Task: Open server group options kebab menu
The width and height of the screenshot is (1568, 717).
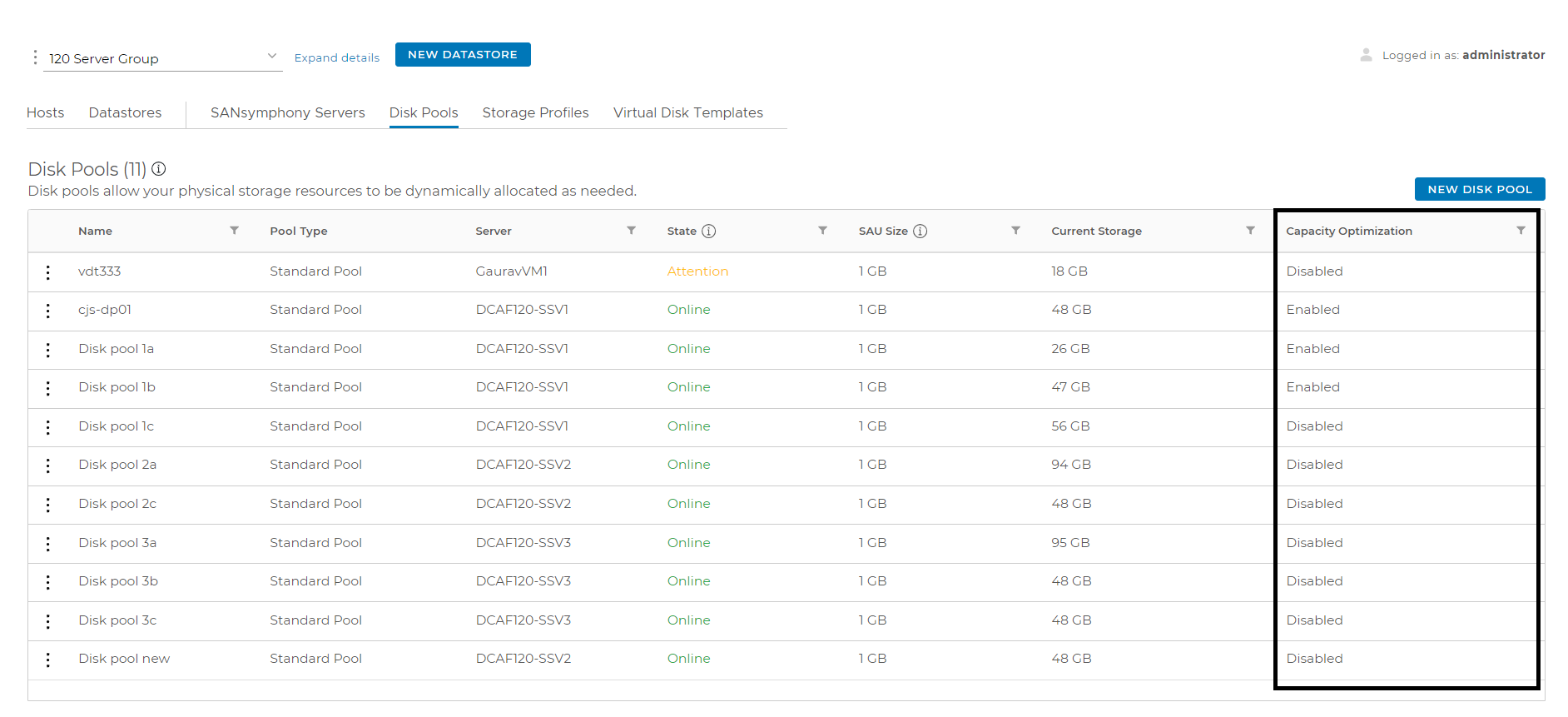Action: coord(35,57)
